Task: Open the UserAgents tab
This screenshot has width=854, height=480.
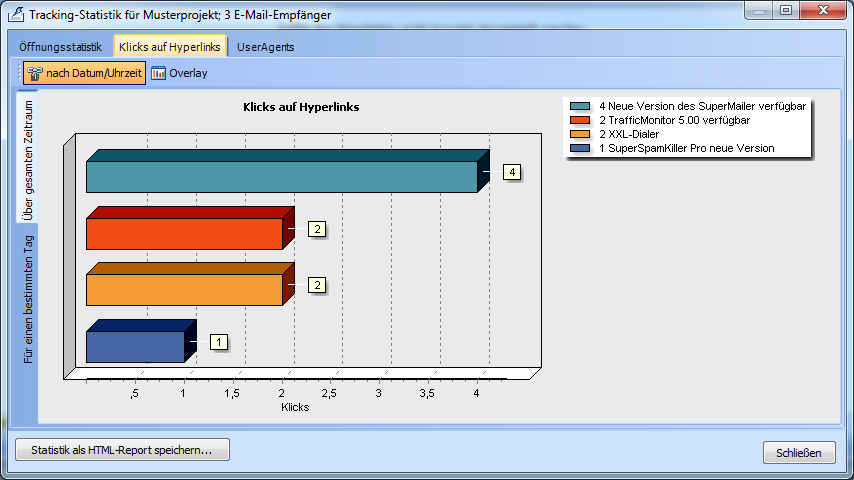Action: pos(265,47)
